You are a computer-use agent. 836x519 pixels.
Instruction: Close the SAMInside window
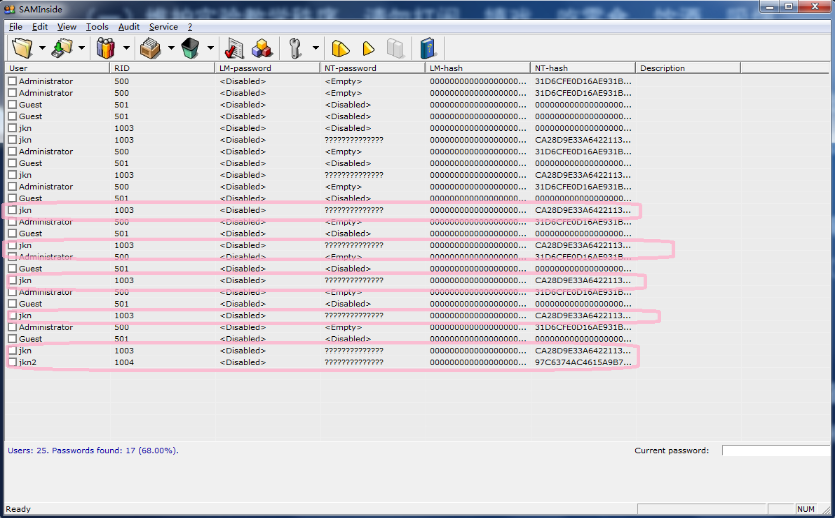click(x=815, y=6)
